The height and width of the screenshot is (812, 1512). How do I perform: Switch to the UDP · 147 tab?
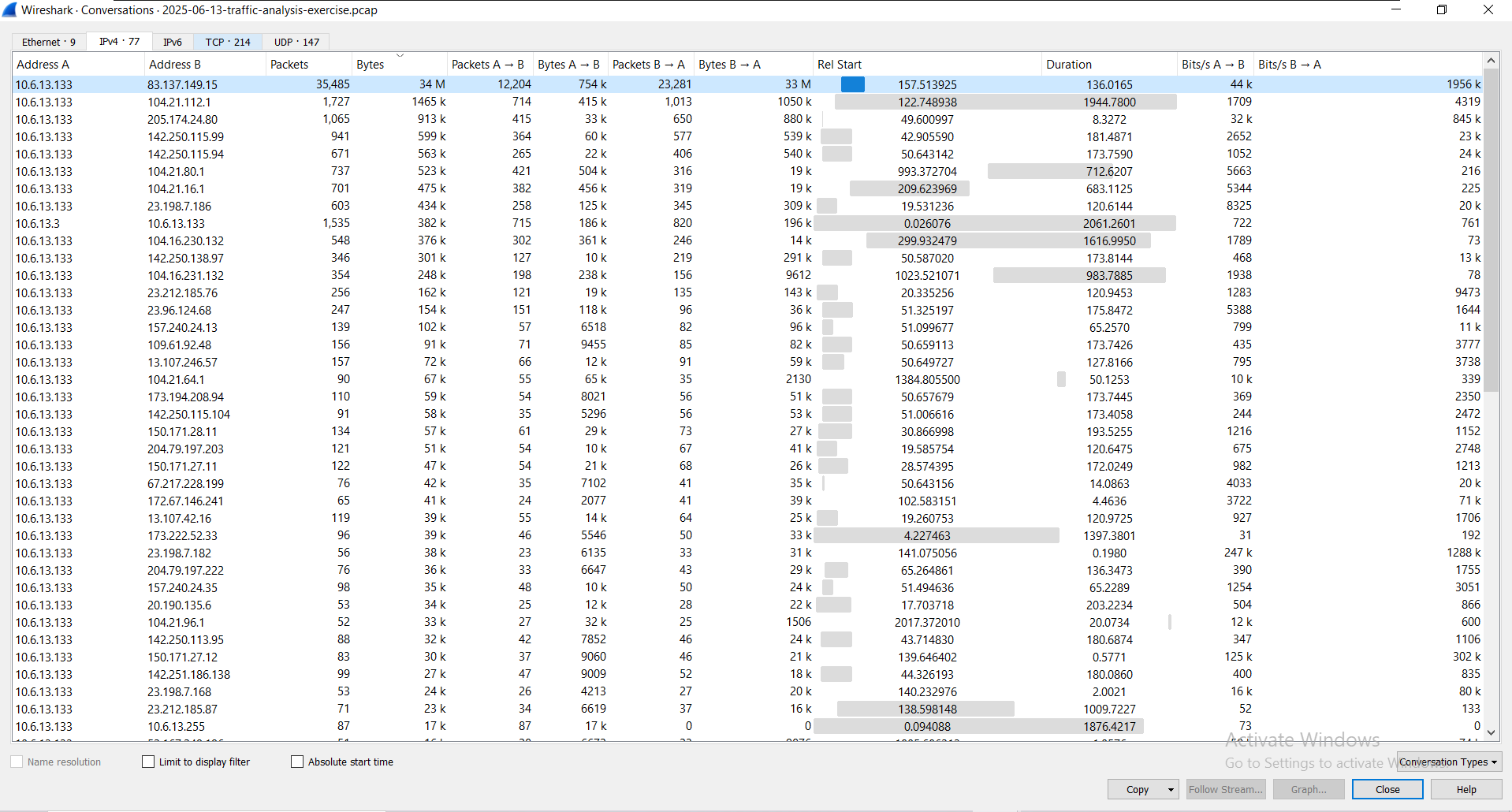296,42
